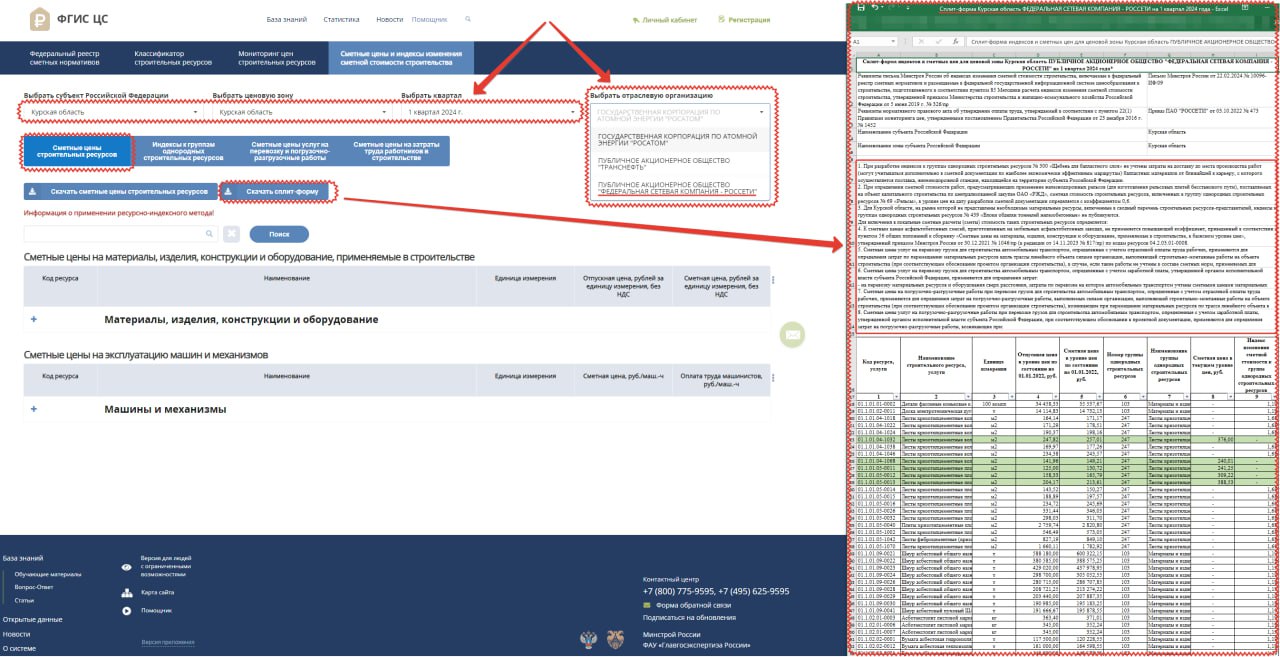Click the magnifier icon inside search field
Viewport: 1280px width, 657px height.
point(211,234)
